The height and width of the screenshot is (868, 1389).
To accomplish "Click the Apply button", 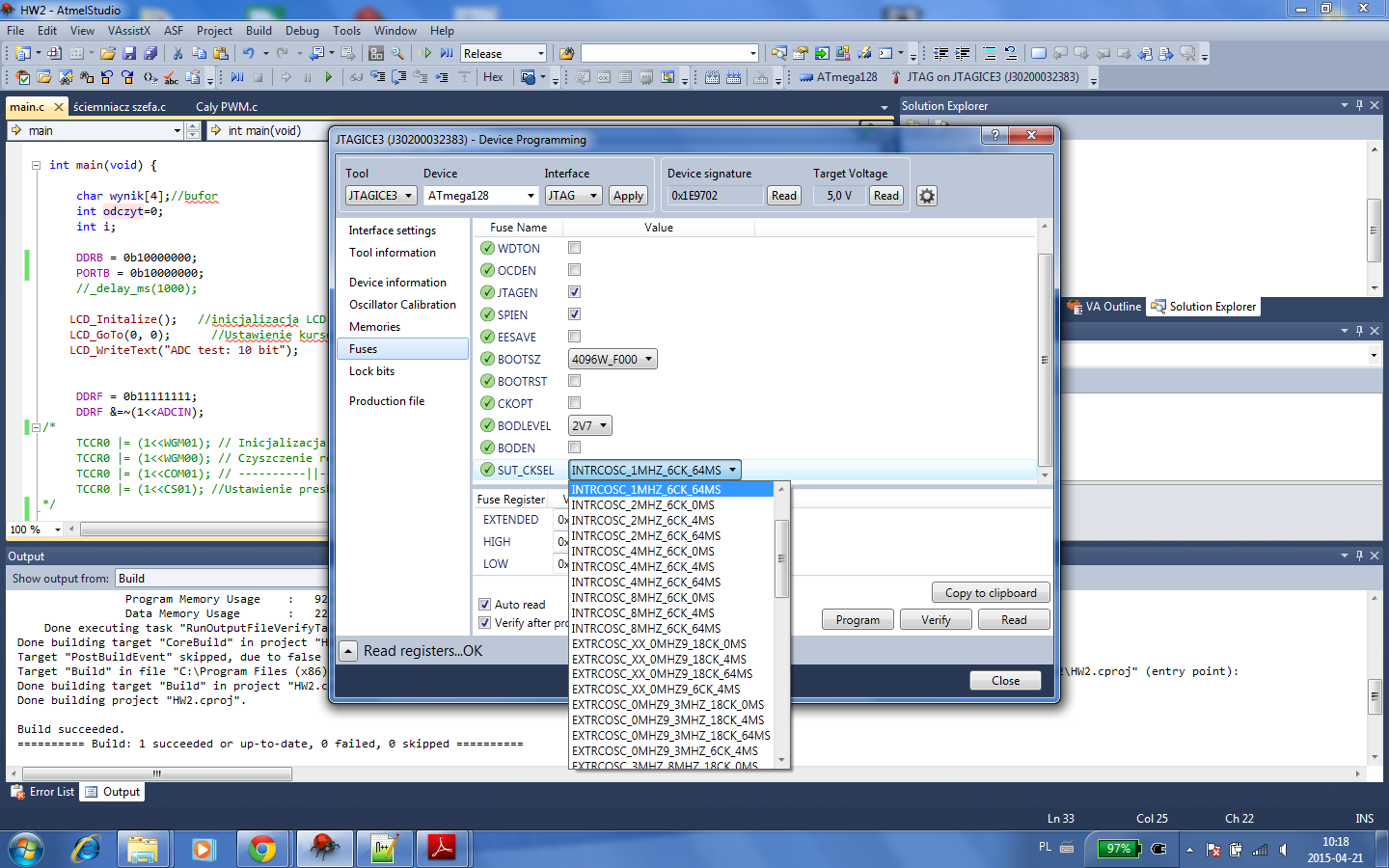I will click(628, 196).
